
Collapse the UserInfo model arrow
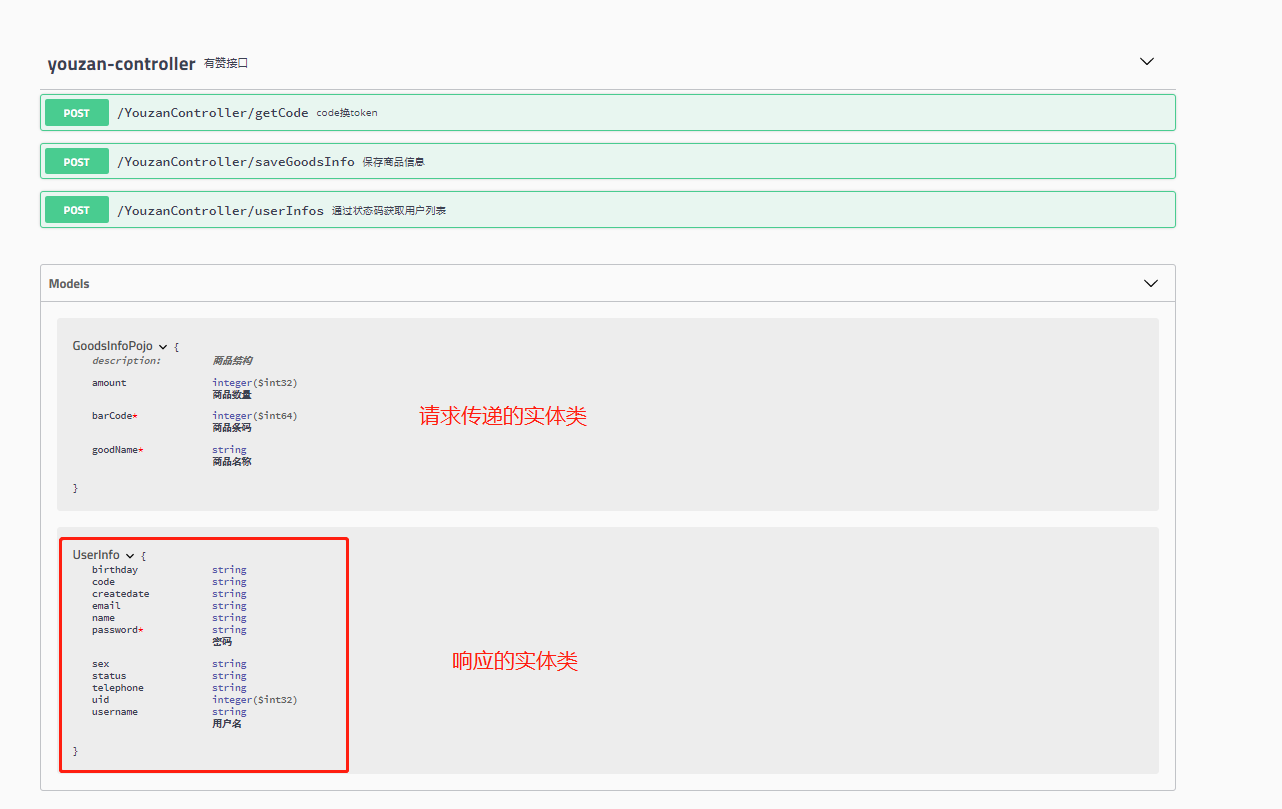tap(130, 556)
